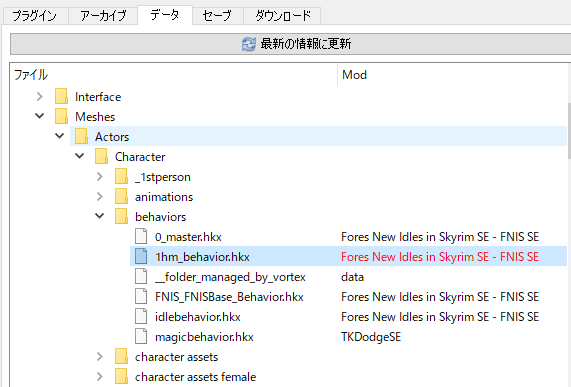Click the Mod cell for idlebehavior.hkx

(x=440, y=317)
